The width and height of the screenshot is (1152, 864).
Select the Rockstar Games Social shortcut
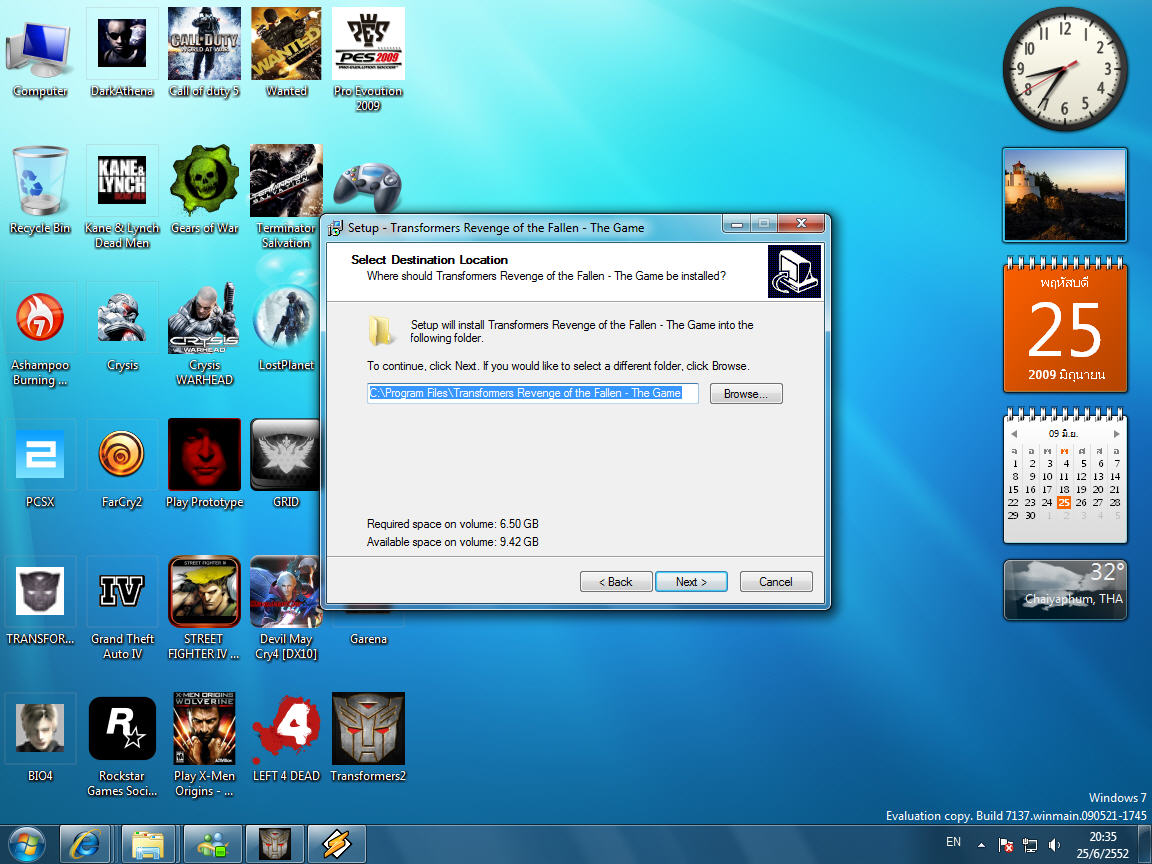click(122, 745)
